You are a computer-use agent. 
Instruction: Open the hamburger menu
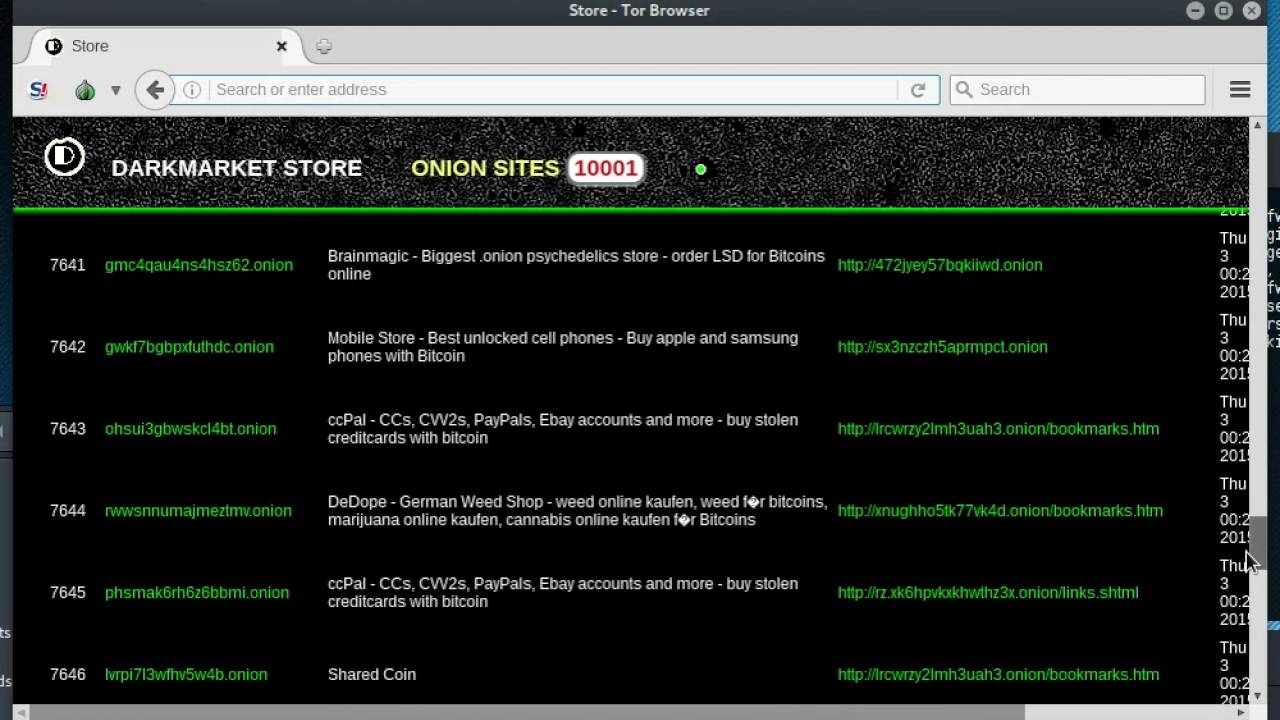(1240, 90)
